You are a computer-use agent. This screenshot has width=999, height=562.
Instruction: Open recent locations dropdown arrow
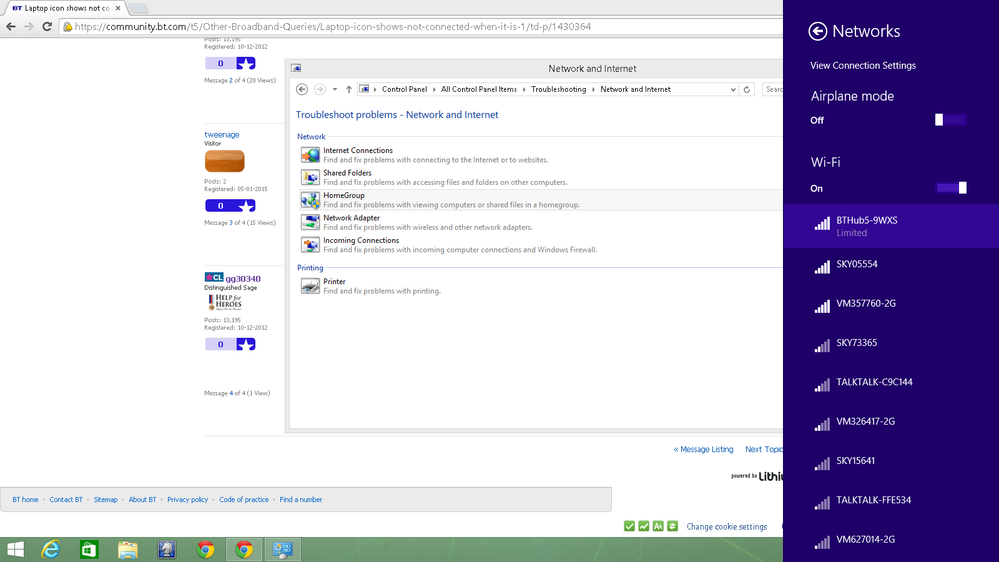(334, 89)
